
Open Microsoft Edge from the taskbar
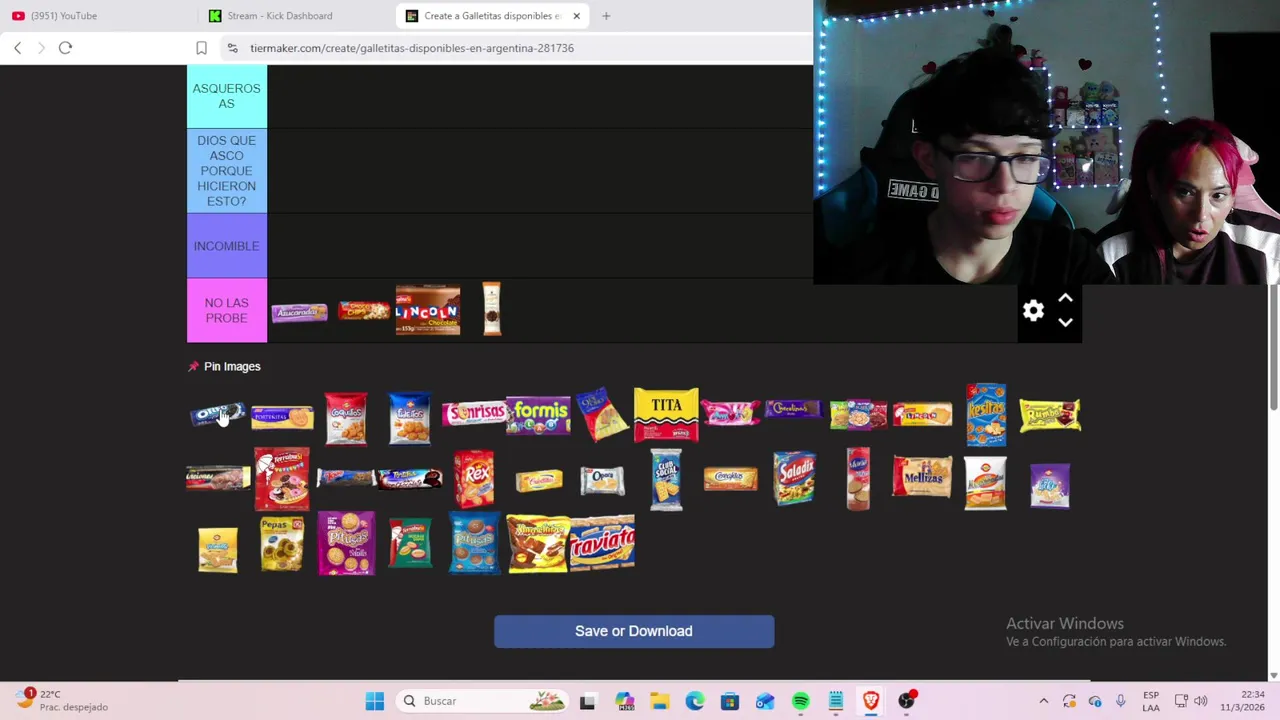pos(694,701)
